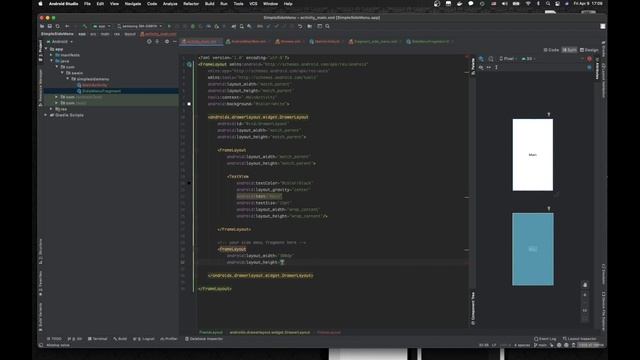Click the Search Everywhere magnifier in toolbar

click(x=327, y=26)
